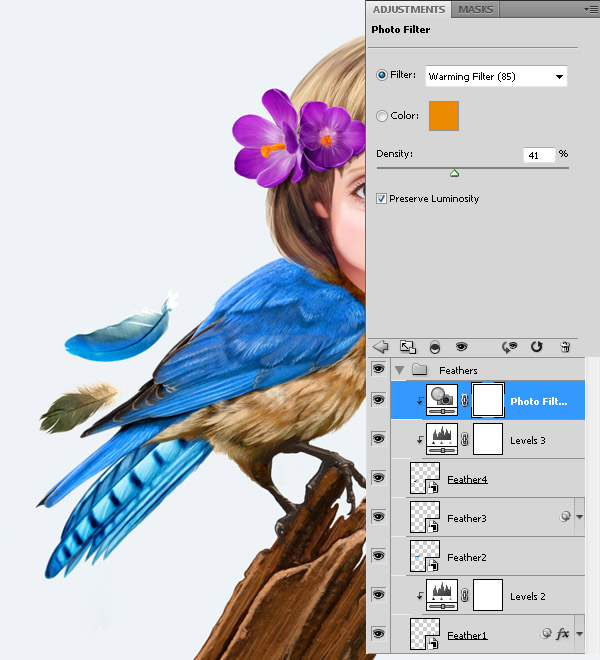Screen dimensions: 600x660
Task: Click the fx icon on Feather1 layer
Action: coord(563,634)
